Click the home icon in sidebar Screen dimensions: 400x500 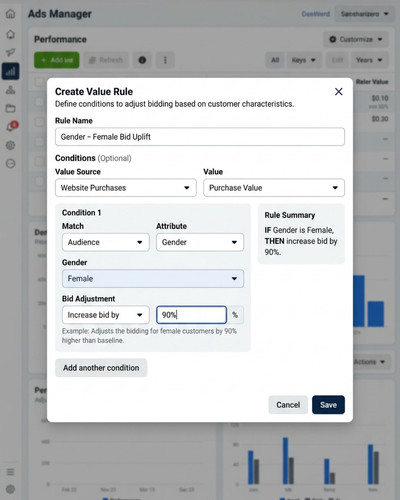[11, 34]
